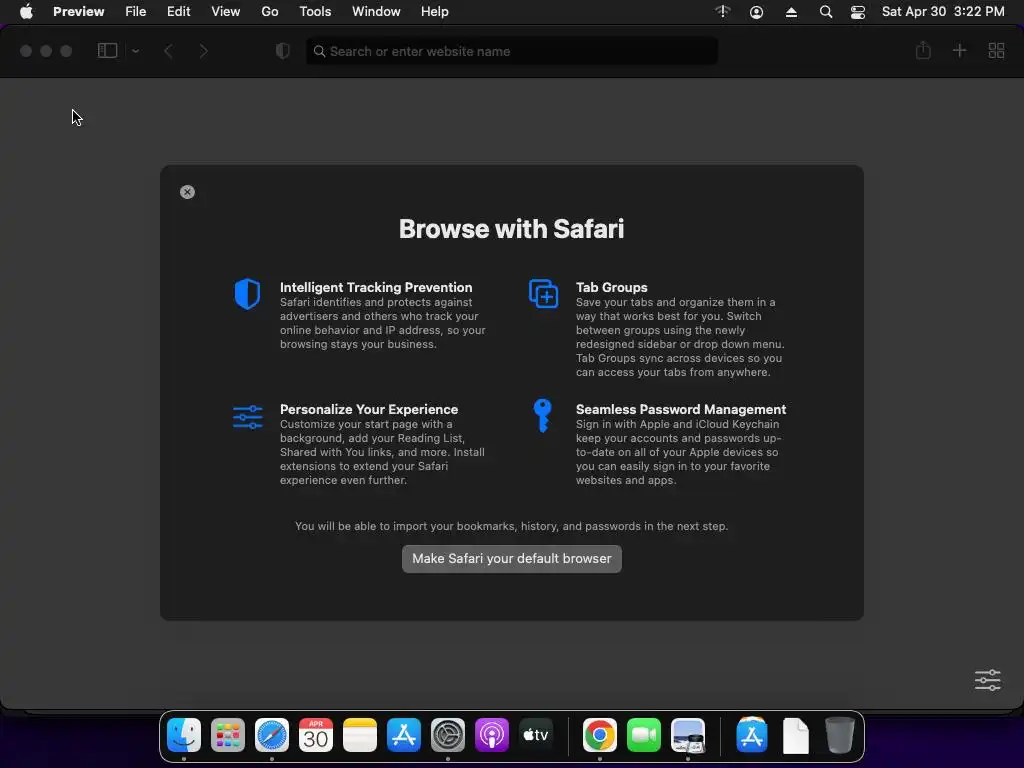1024x768 pixels.
Task: Open the Preview menu
Action: tap(78, 12)
